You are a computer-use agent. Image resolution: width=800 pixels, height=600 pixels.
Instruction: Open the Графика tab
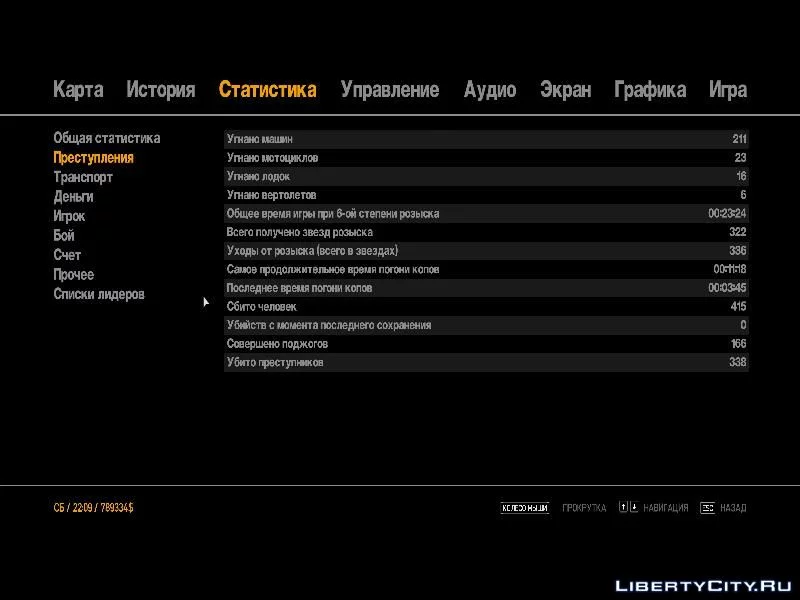pos(649,90)
